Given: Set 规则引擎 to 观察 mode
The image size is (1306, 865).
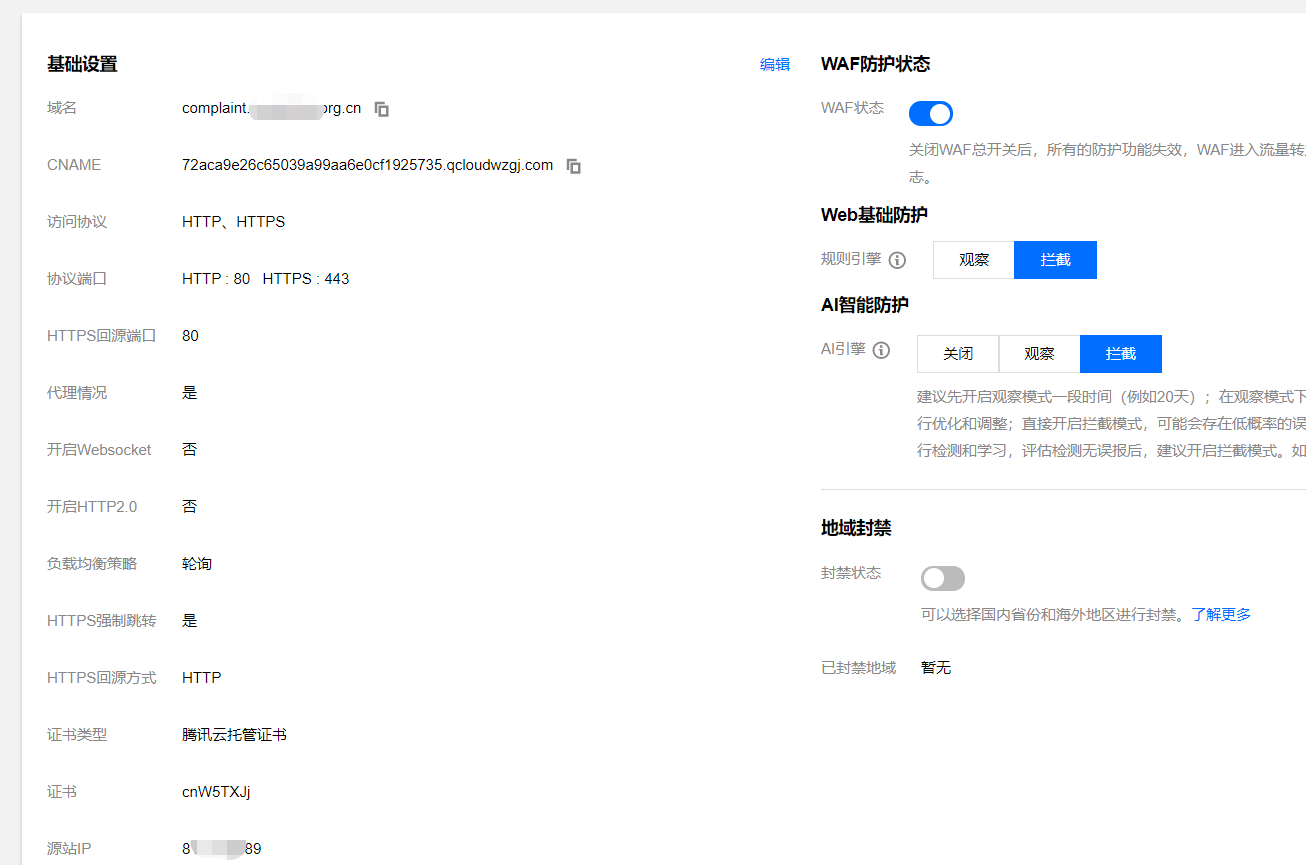Looking at the screenshot, I should coord(974,260).
